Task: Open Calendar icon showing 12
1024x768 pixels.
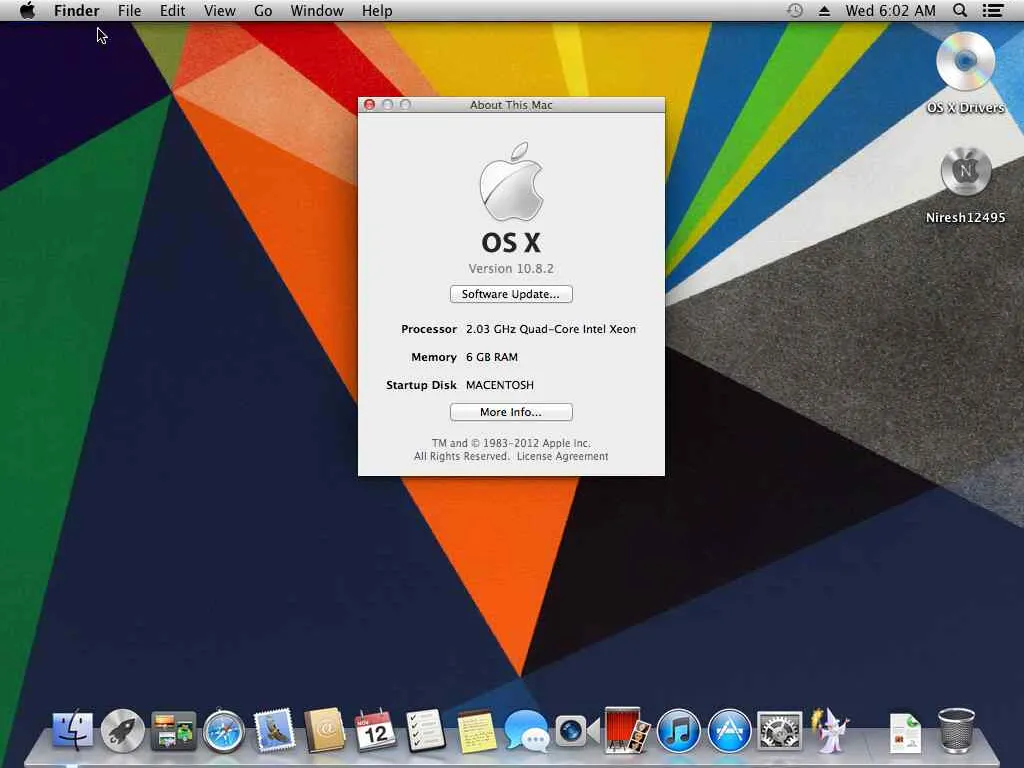Action: point(375,731)
